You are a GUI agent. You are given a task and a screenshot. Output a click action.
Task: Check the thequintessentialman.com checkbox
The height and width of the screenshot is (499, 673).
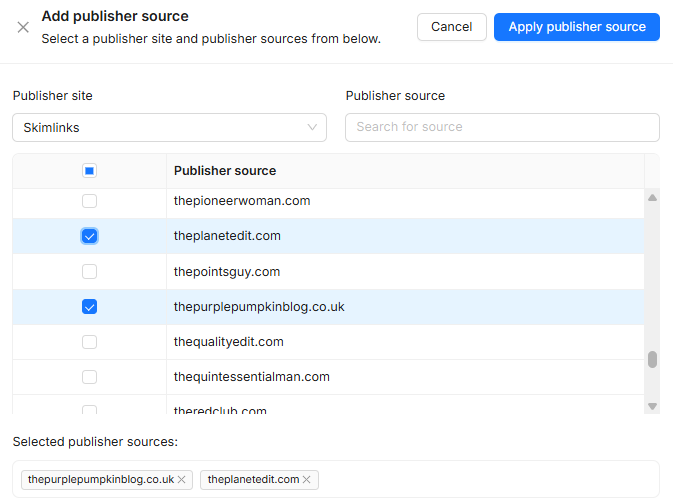pyautogui.click(x=90, y=377)
